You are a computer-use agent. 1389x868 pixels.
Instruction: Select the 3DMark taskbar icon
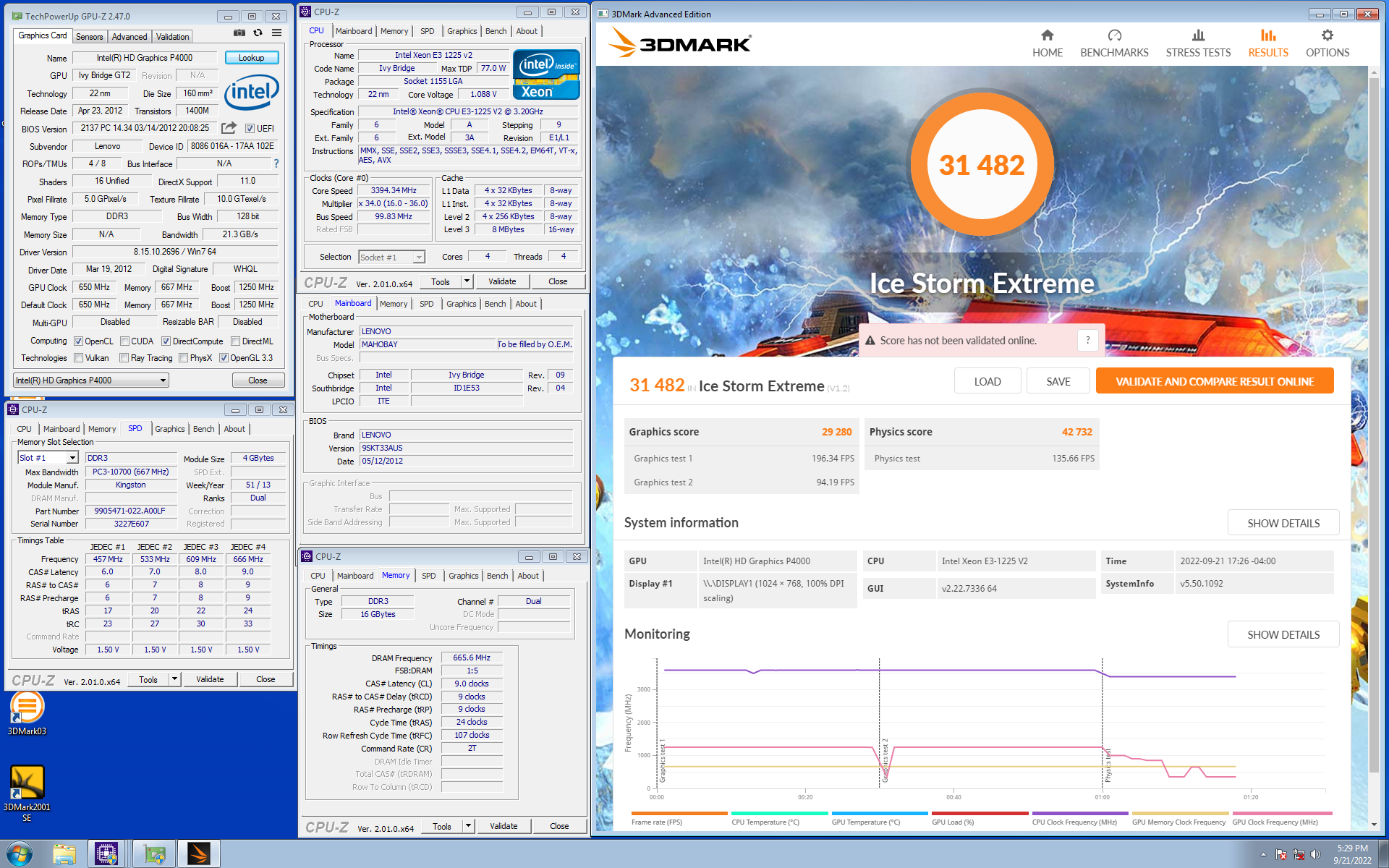(198, 854)
